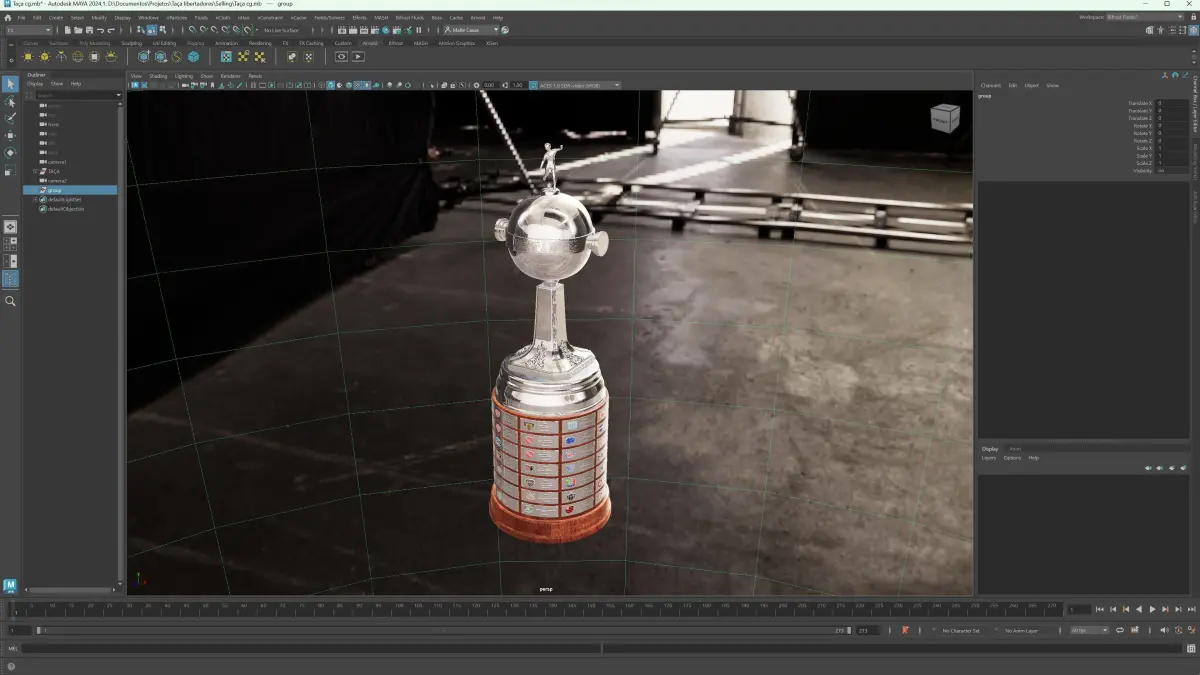Choose the Rotate tool in the toolbox
Viewport: 1200px width, 675px height.
[x=10, y=152]
